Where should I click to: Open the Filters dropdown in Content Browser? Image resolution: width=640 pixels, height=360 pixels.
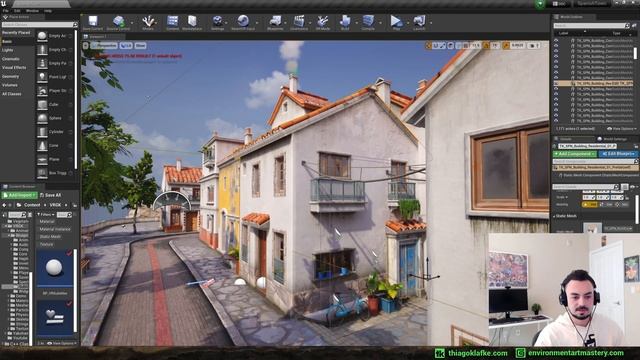point(45,214)
